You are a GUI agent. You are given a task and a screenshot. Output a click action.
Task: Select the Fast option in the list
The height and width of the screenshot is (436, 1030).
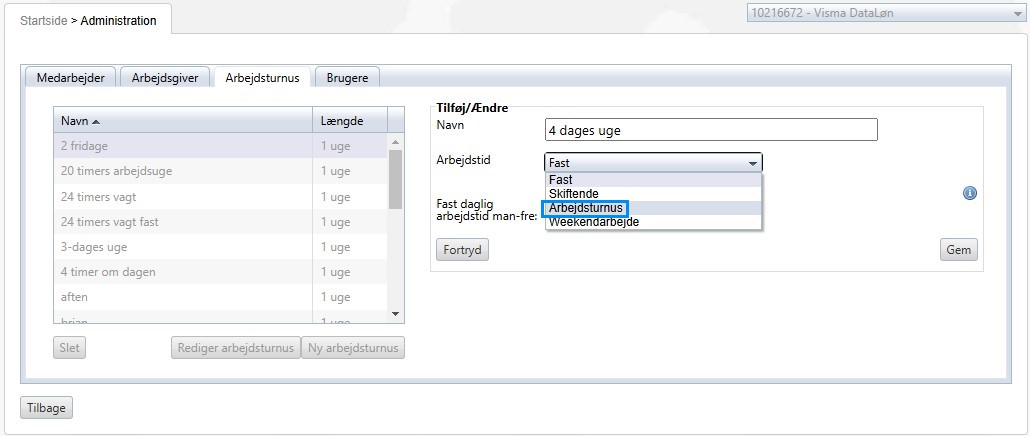pyautogui.click(x=561, y=180)
